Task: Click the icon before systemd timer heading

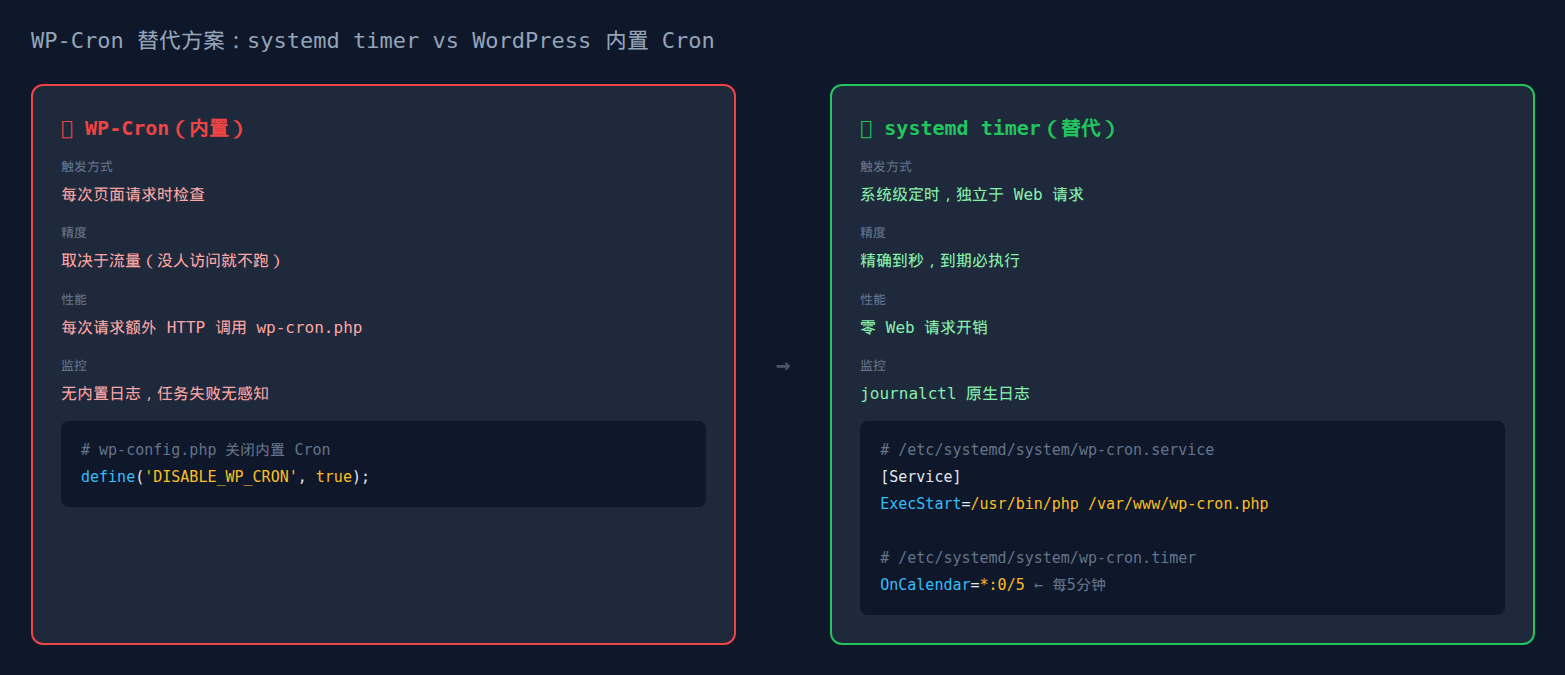Action: coord(866,129)
